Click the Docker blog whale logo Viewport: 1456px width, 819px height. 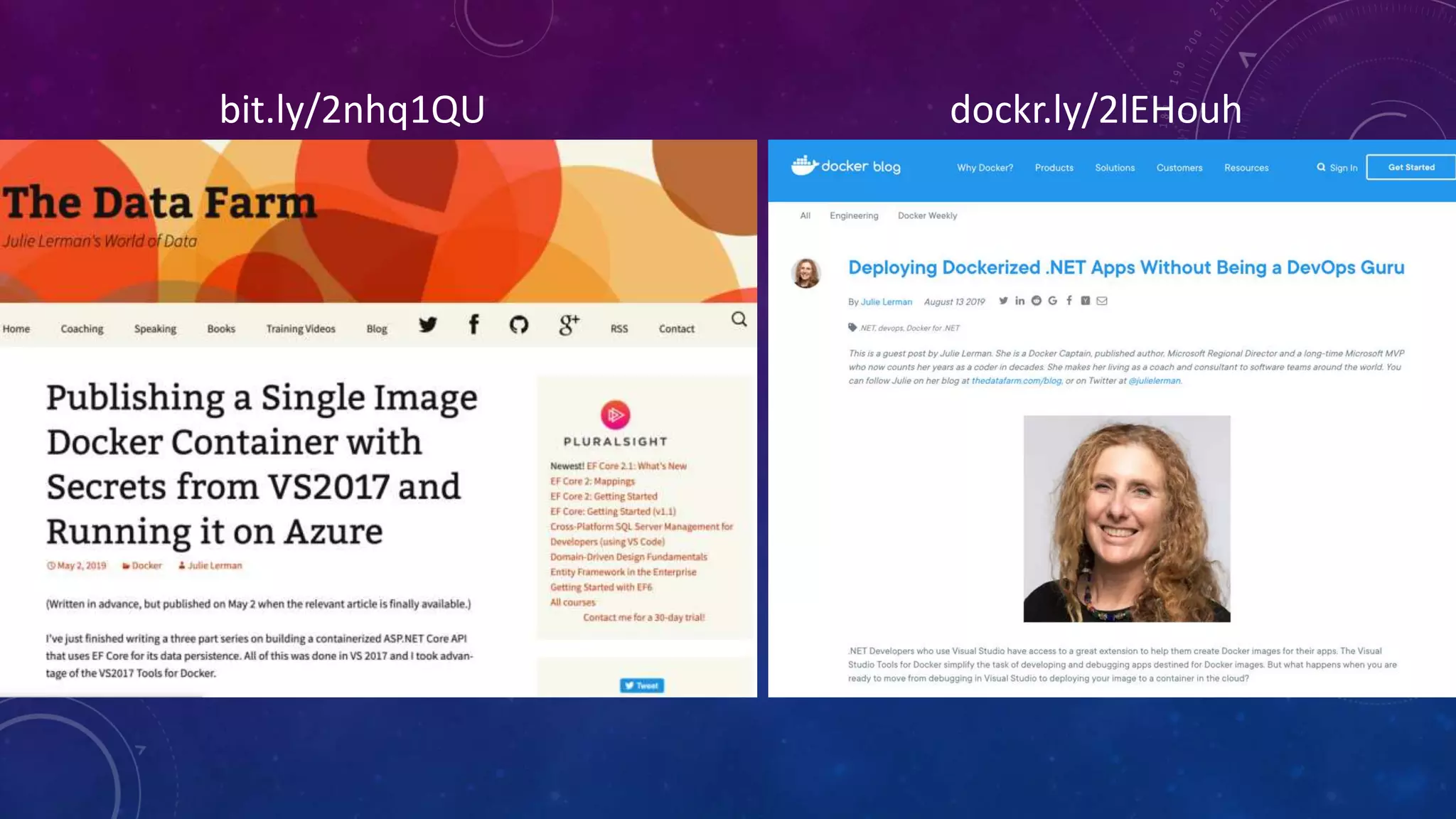tap(804, 166)
